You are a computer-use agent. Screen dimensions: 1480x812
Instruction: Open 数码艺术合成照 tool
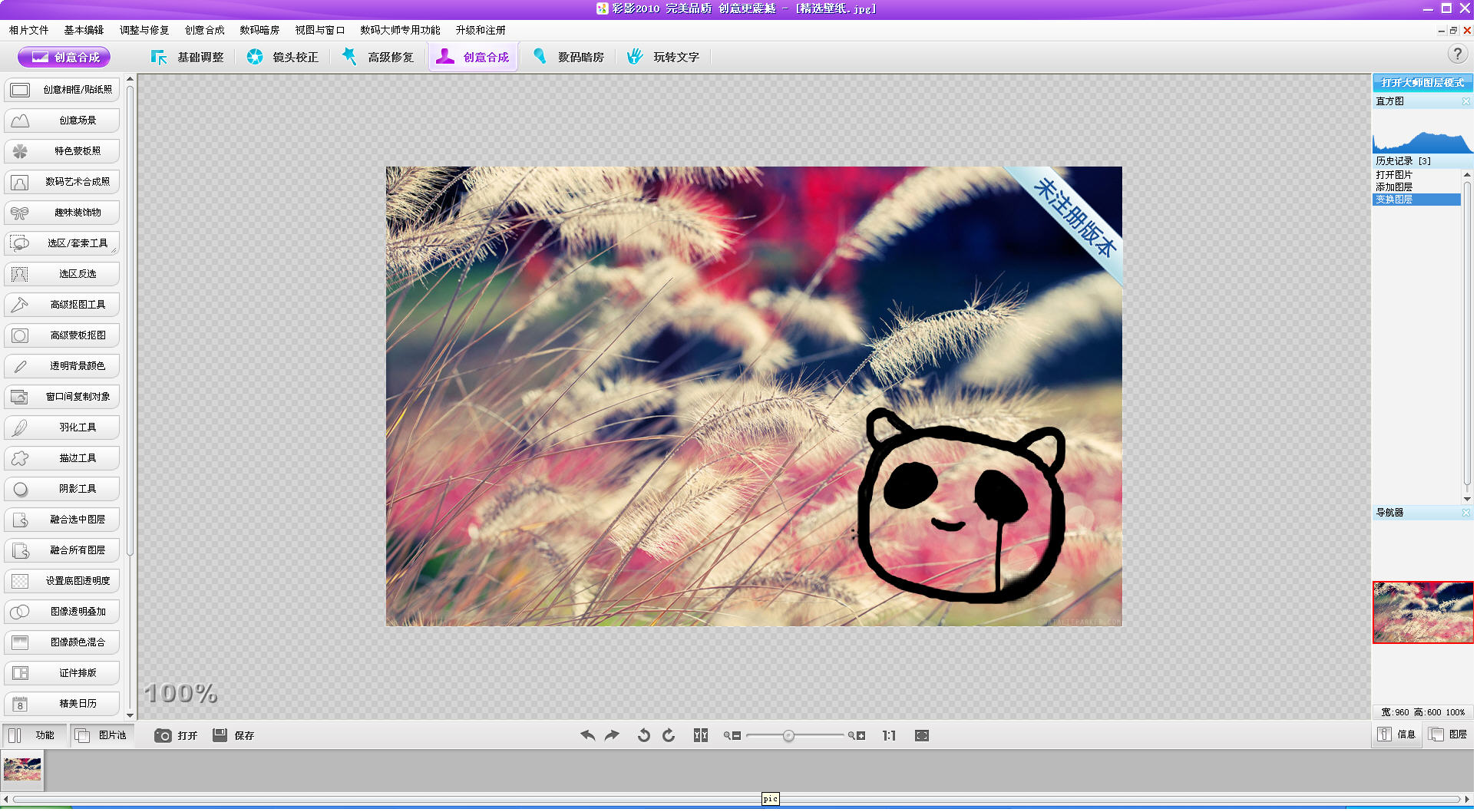click(x=62, y=182)
